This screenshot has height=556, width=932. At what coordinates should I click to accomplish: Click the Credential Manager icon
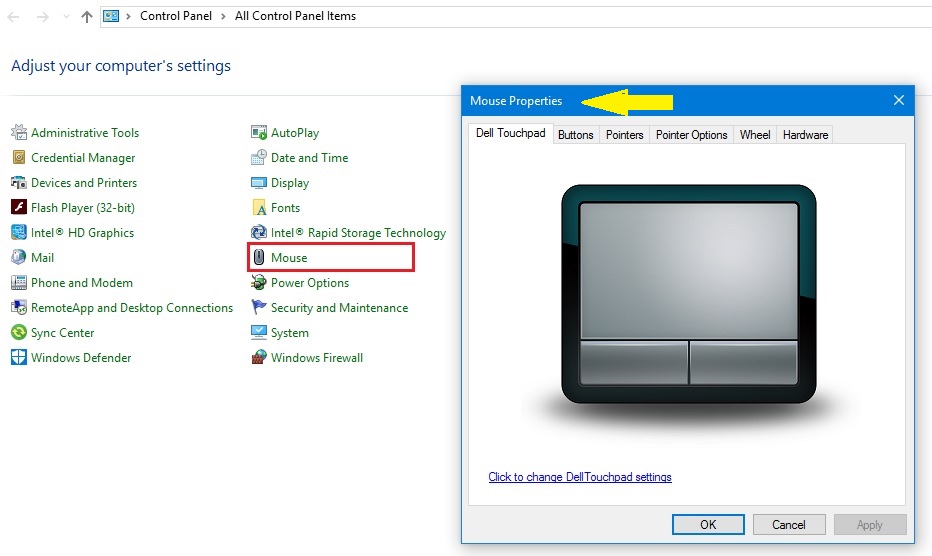click(x=18, y=158)
